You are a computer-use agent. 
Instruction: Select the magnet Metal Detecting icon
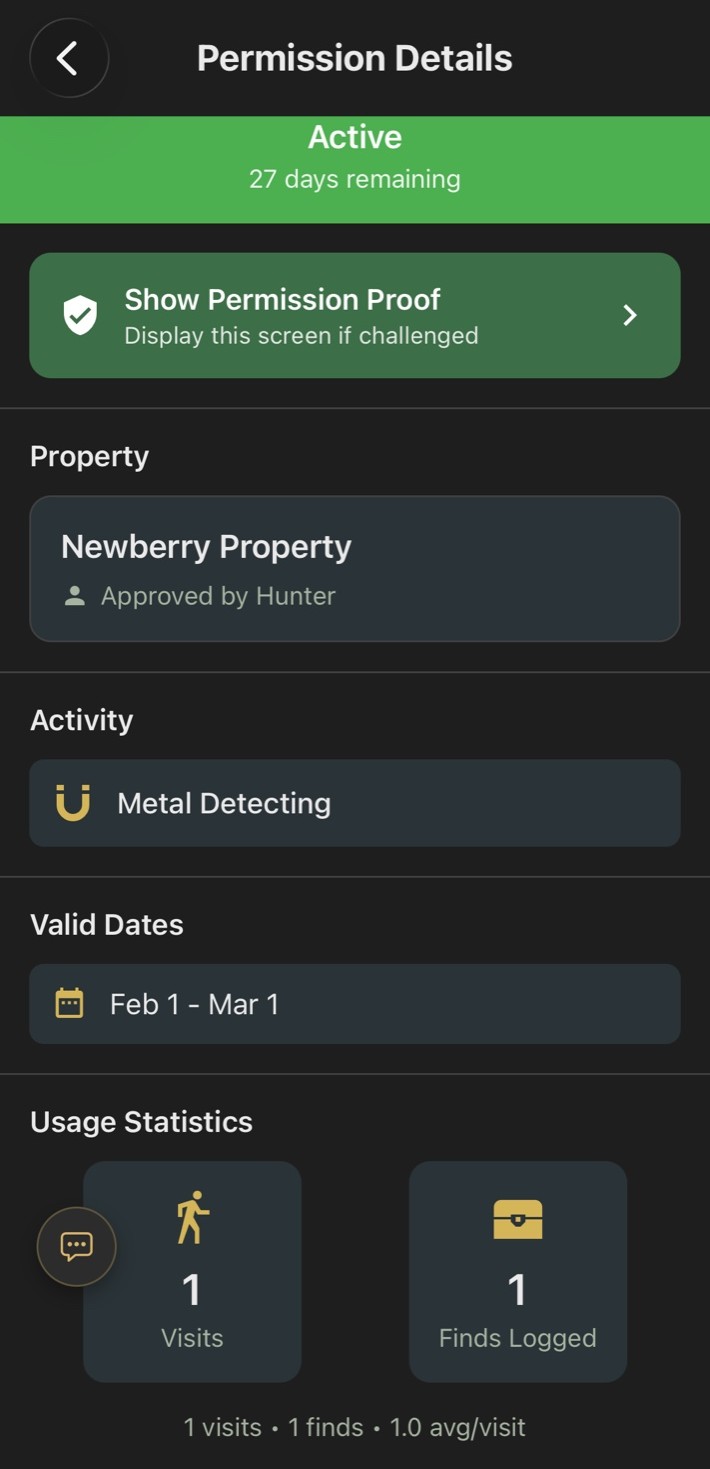coord(73,803)
